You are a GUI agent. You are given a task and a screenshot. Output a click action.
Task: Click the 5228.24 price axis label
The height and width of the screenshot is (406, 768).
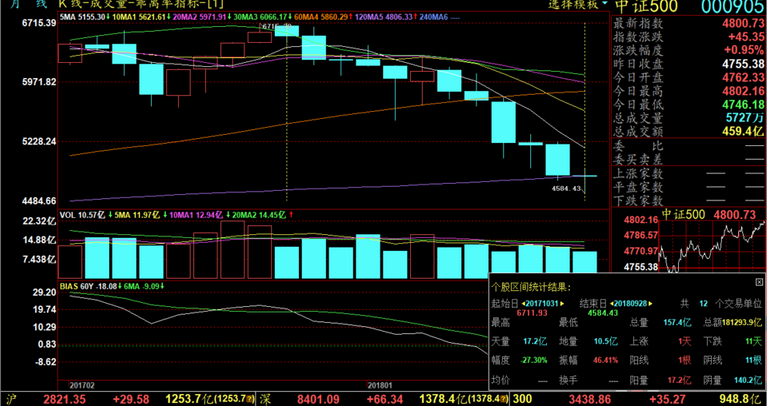(39, 142)
